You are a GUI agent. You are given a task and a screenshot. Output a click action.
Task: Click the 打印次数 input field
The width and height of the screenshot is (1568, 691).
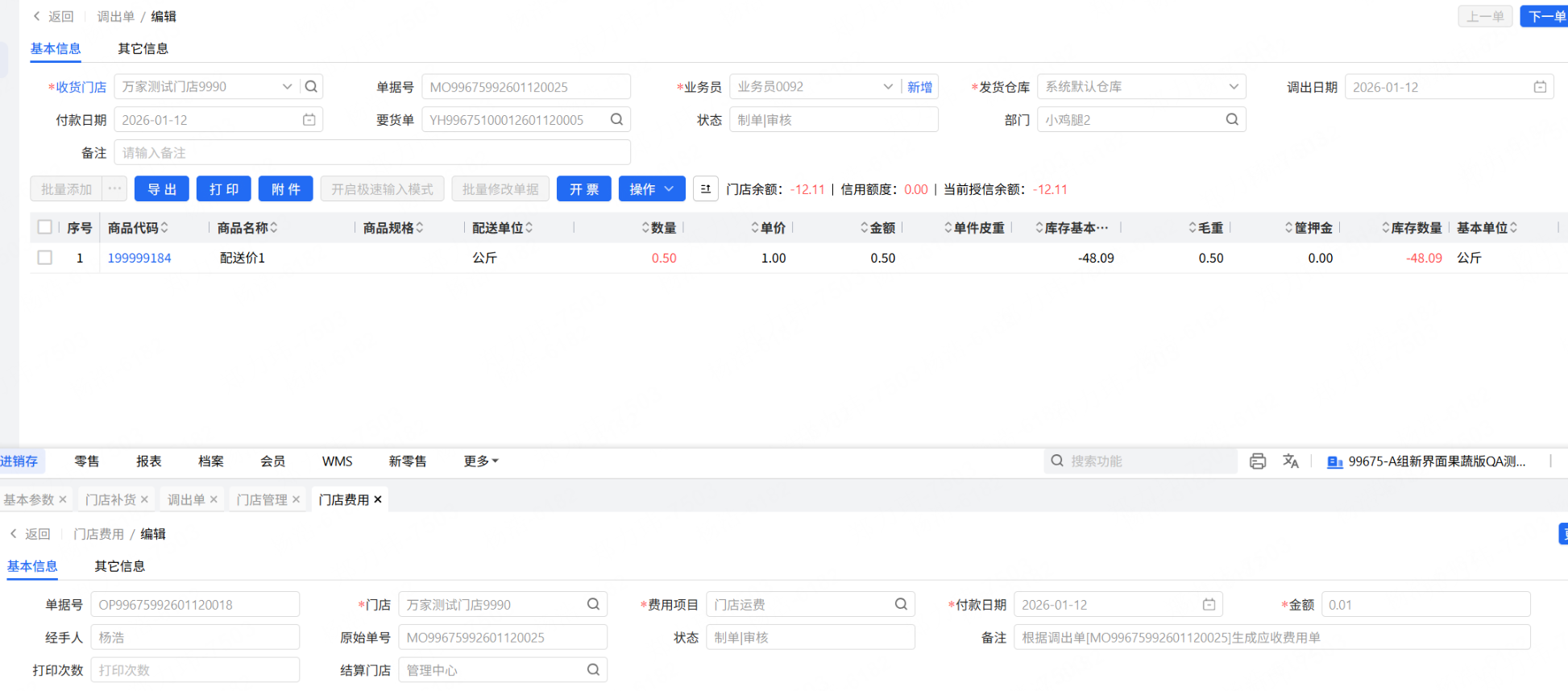tap(195, 670)
